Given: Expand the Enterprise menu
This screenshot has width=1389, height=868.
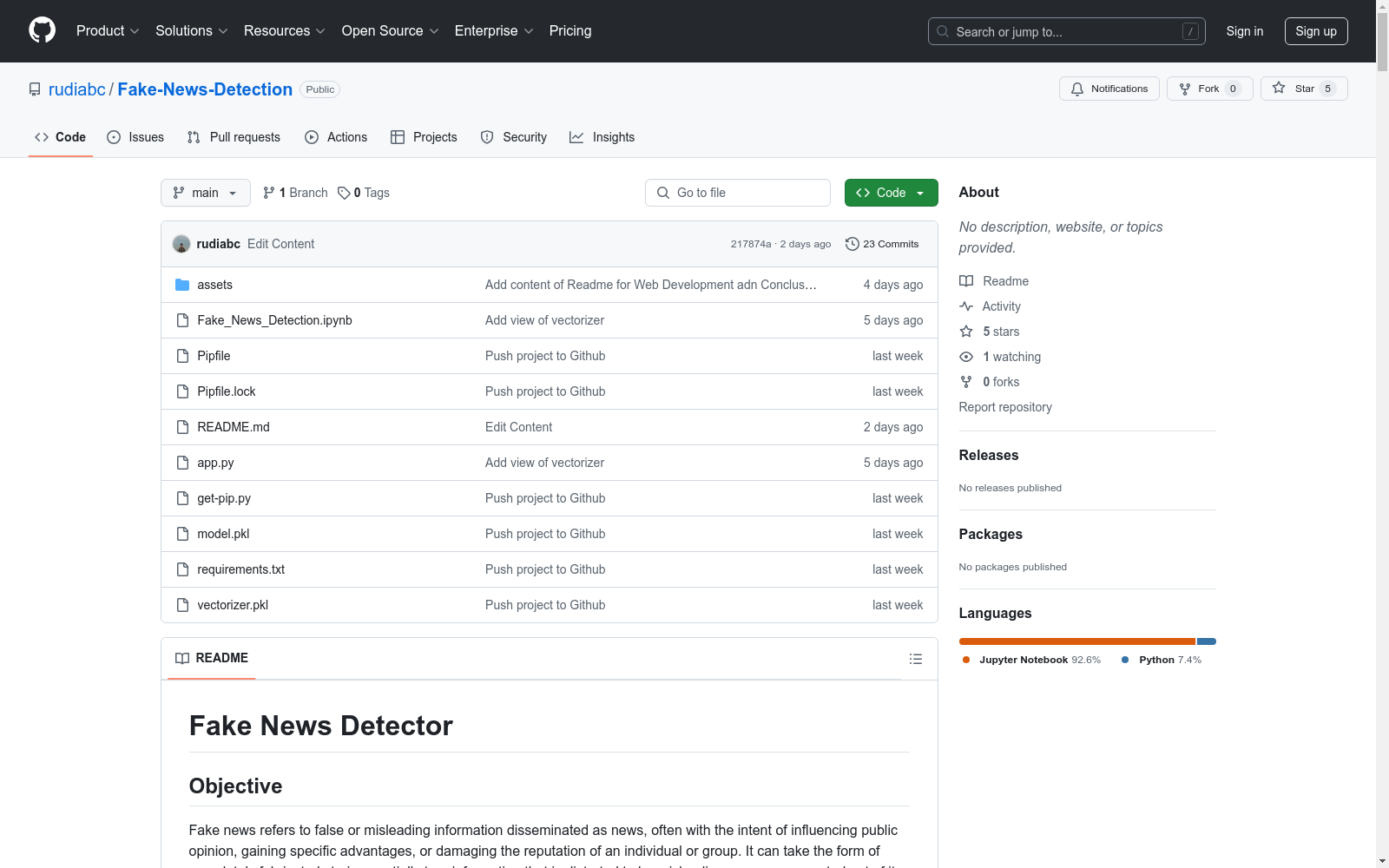Looking at the screenshot, I should pyautogui.click(x=494, y=30).
